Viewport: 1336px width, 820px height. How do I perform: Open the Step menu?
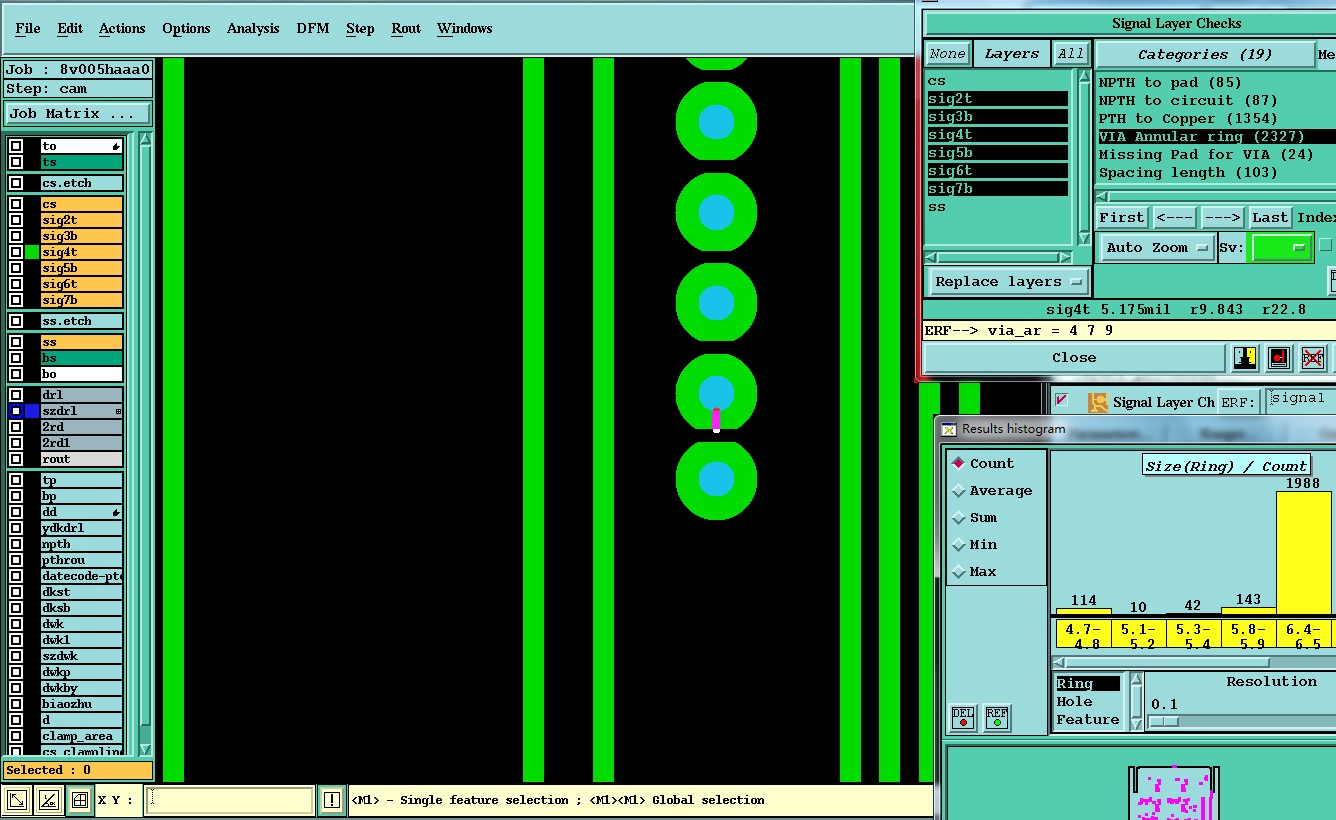coord(360,28)
